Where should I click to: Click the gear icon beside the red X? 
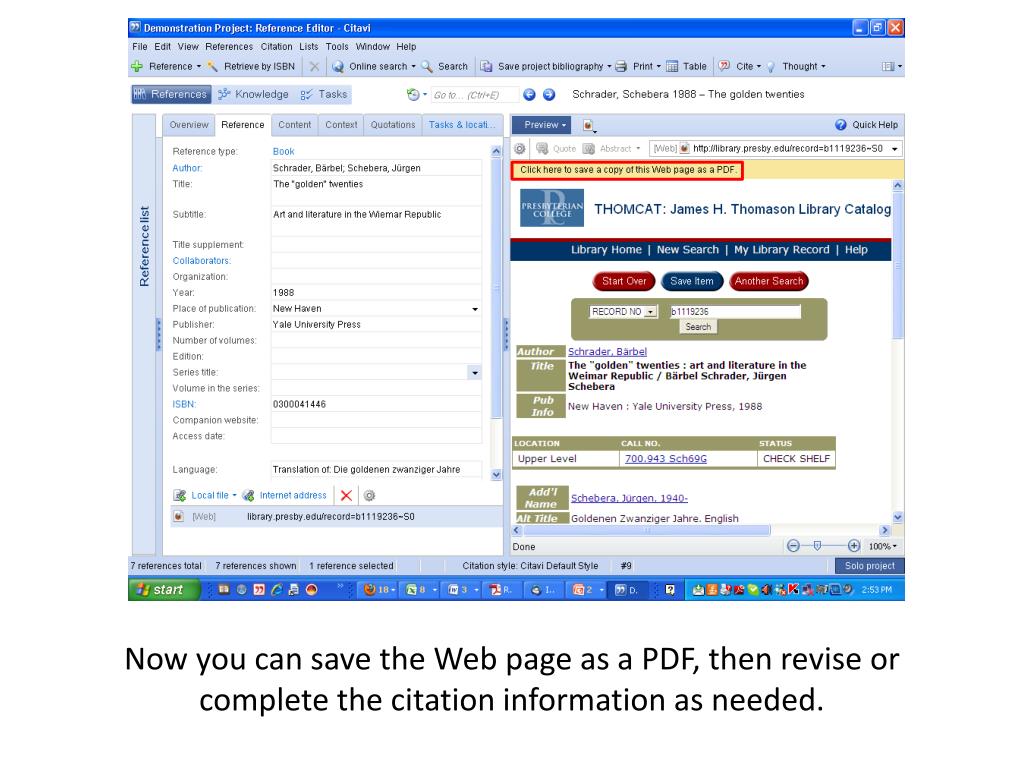370,496
